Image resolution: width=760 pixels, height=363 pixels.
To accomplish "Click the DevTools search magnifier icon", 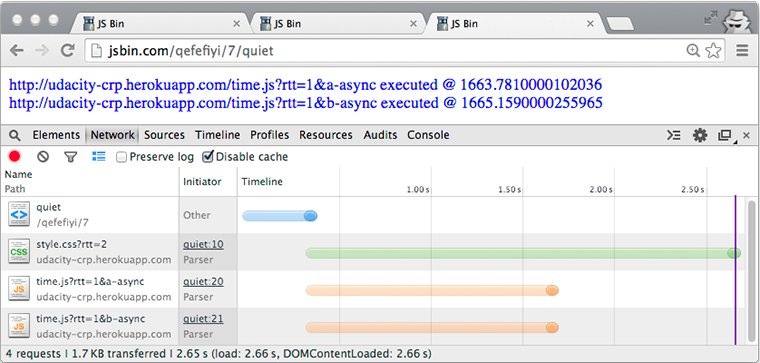I will pyautogui.click(x=15, y=135).
